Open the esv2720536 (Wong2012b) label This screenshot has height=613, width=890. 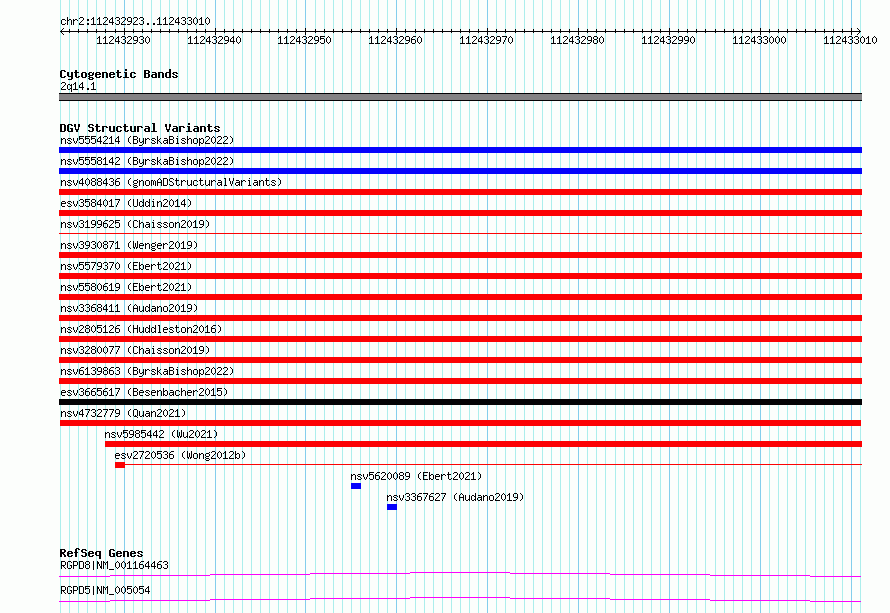pyautogui.click(x=180, y=455)
